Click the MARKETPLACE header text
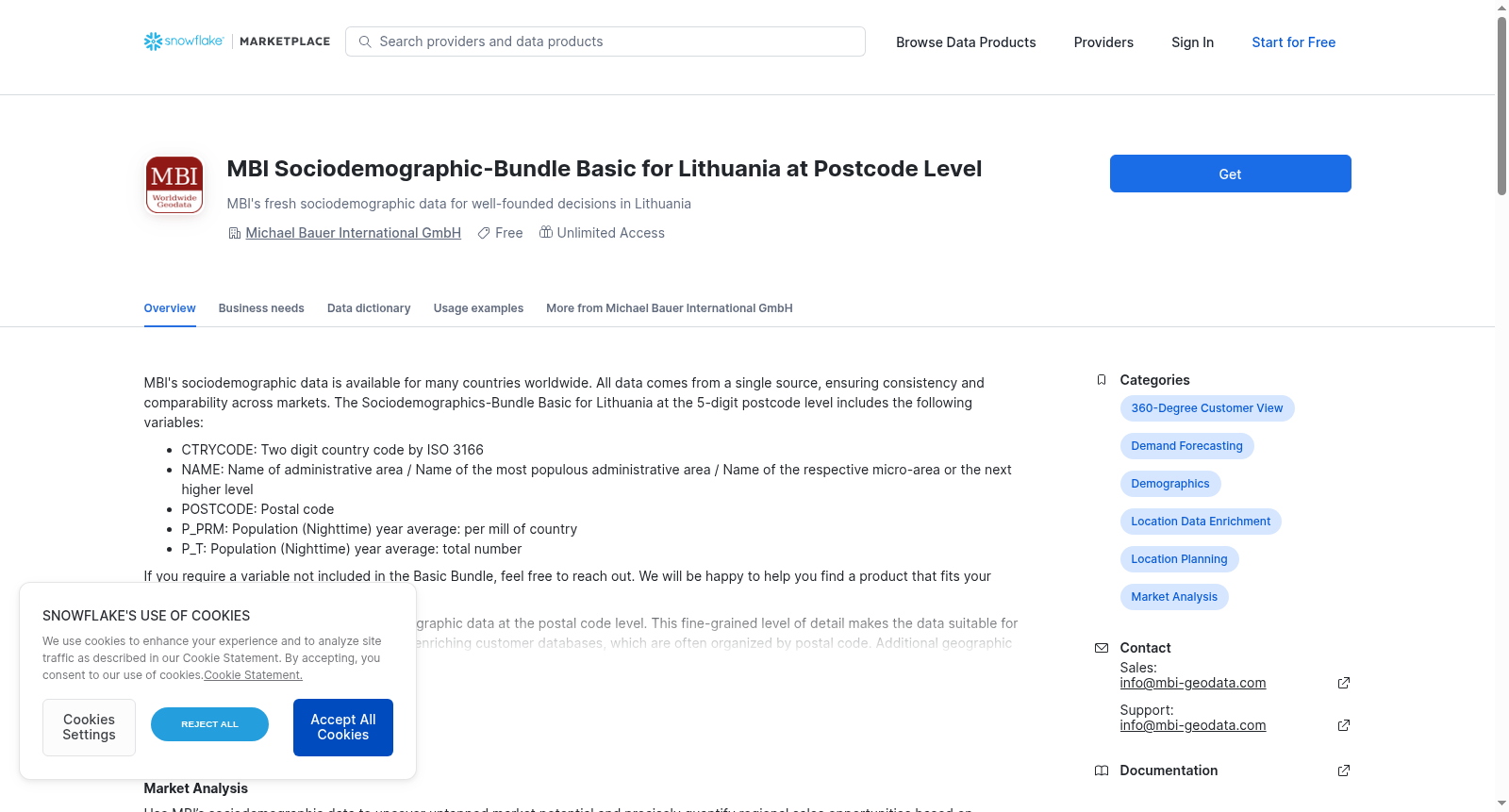The width and height of the screenshot is (1509, 812). [x=285, y=41]
